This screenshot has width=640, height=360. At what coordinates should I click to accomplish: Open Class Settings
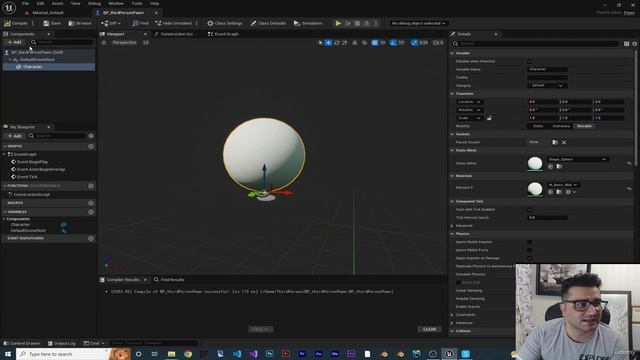(x=224, y=23)
